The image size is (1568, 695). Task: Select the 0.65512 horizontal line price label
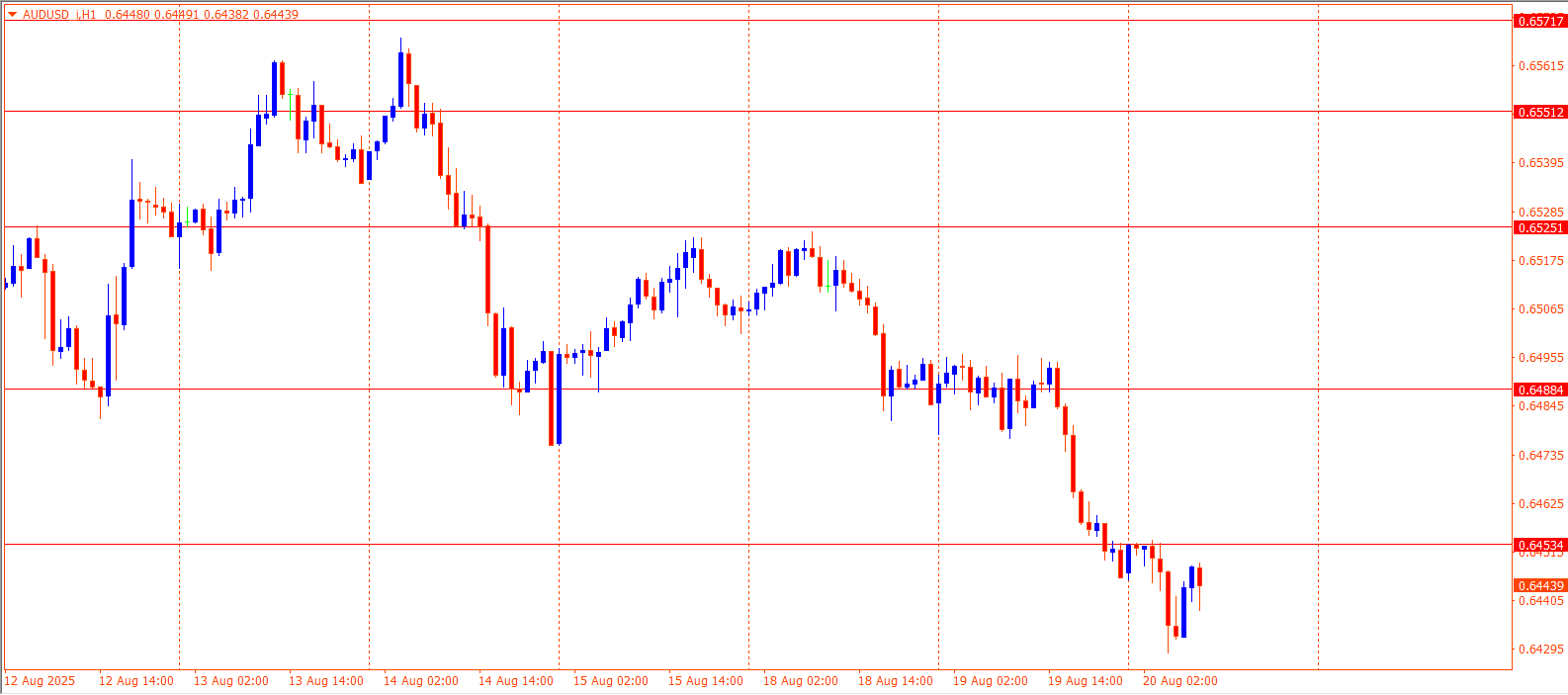(1540, 112)
